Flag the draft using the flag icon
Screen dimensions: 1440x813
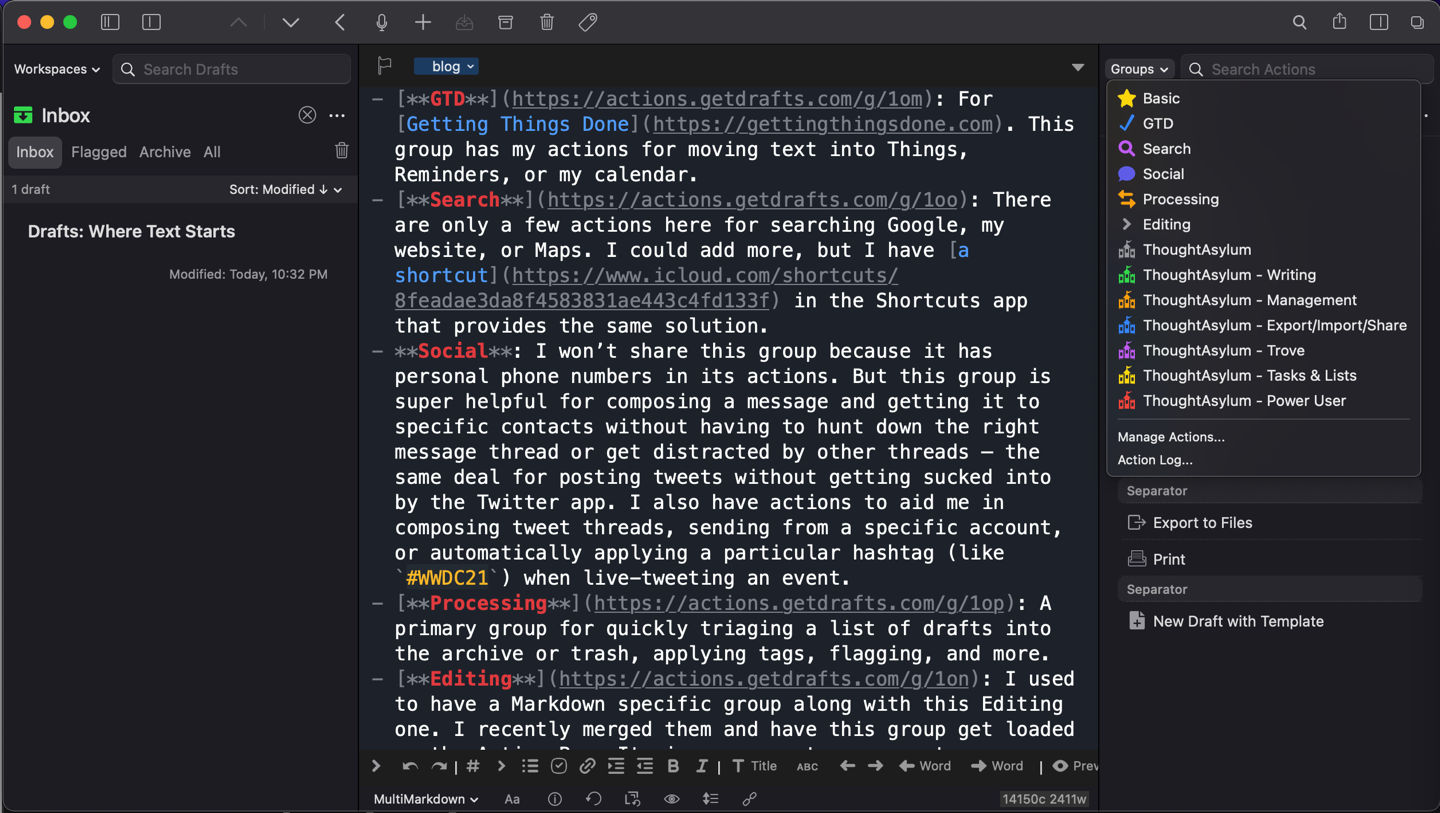pyautogui.click(x=384, y=67)
